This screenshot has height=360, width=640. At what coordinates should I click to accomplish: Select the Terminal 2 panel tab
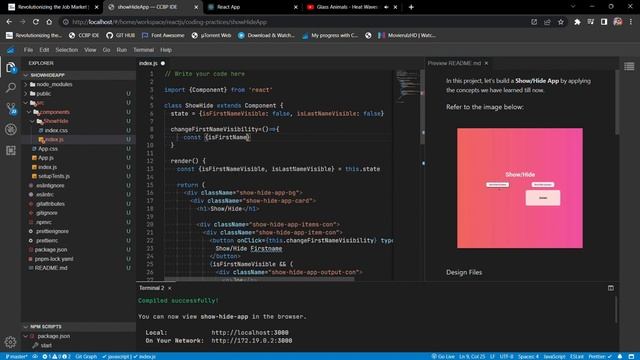[x=151, y=288]
